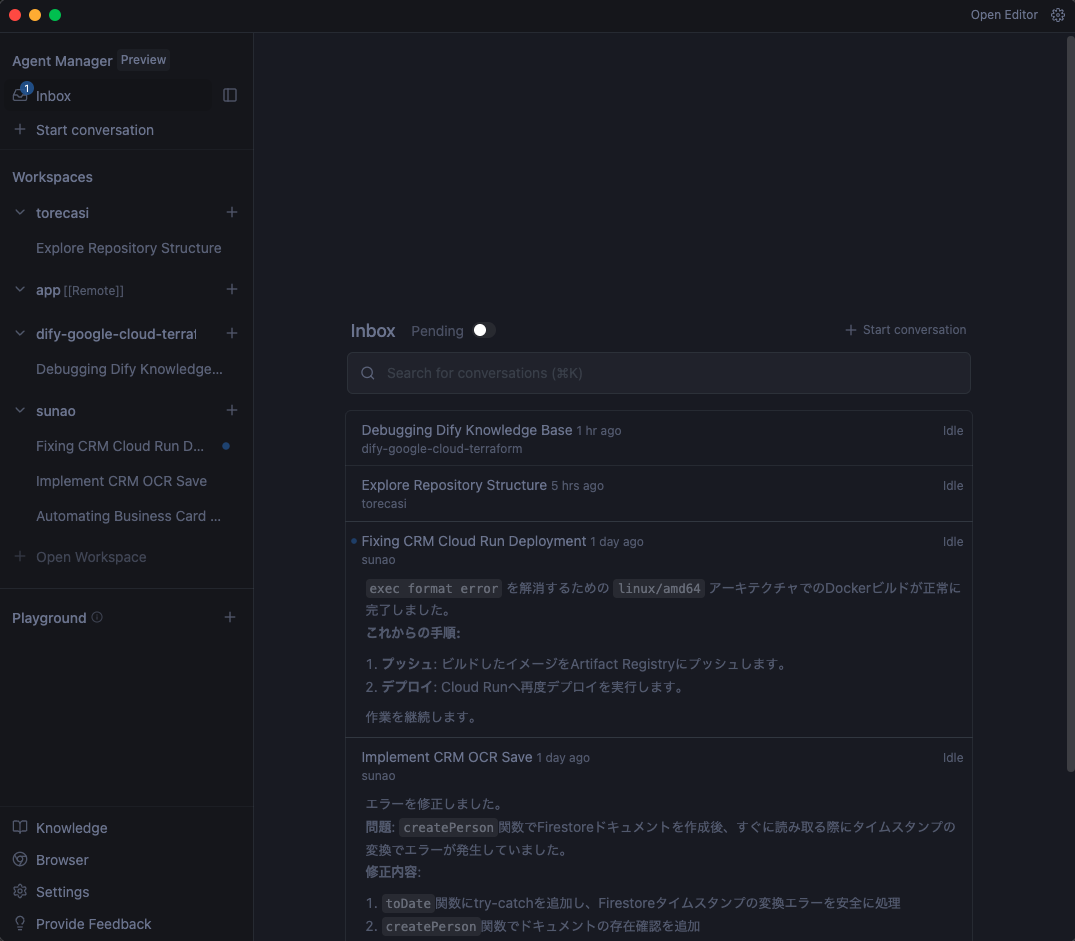Select Implement CRM OCR Save in sidebar
This screenshot has width=1075, height=941.
coord(121,481)
